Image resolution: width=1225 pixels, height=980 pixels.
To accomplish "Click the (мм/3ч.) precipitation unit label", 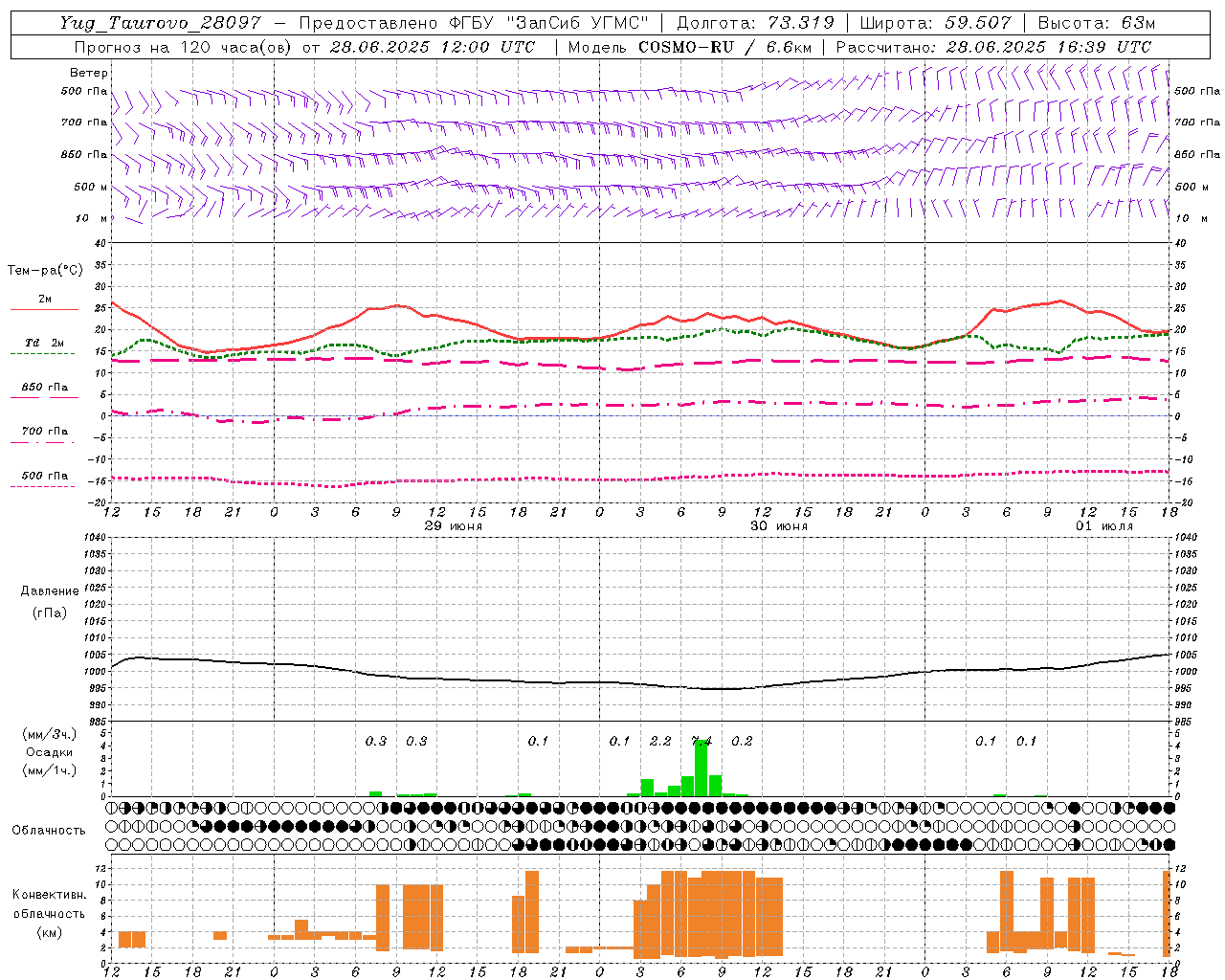I will 50,734.
